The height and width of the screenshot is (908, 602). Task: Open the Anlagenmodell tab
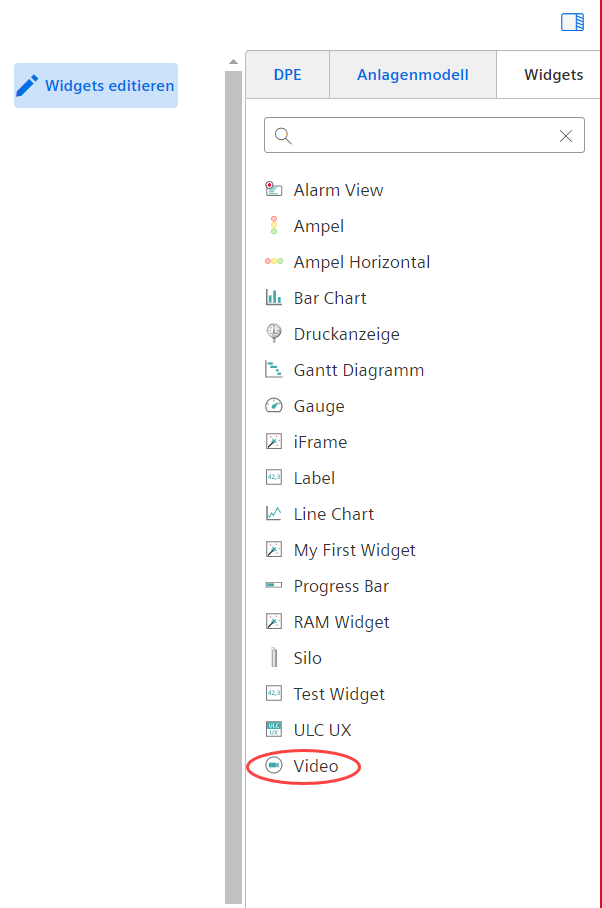412,75
